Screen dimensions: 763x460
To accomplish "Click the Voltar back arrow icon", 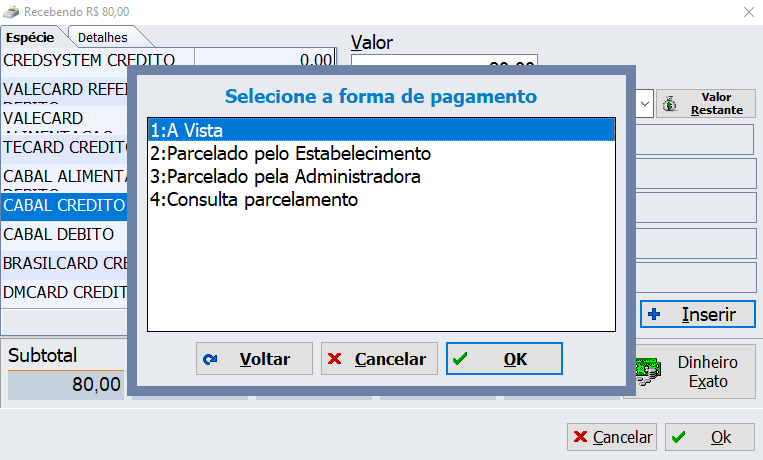I will pos(210,360).
